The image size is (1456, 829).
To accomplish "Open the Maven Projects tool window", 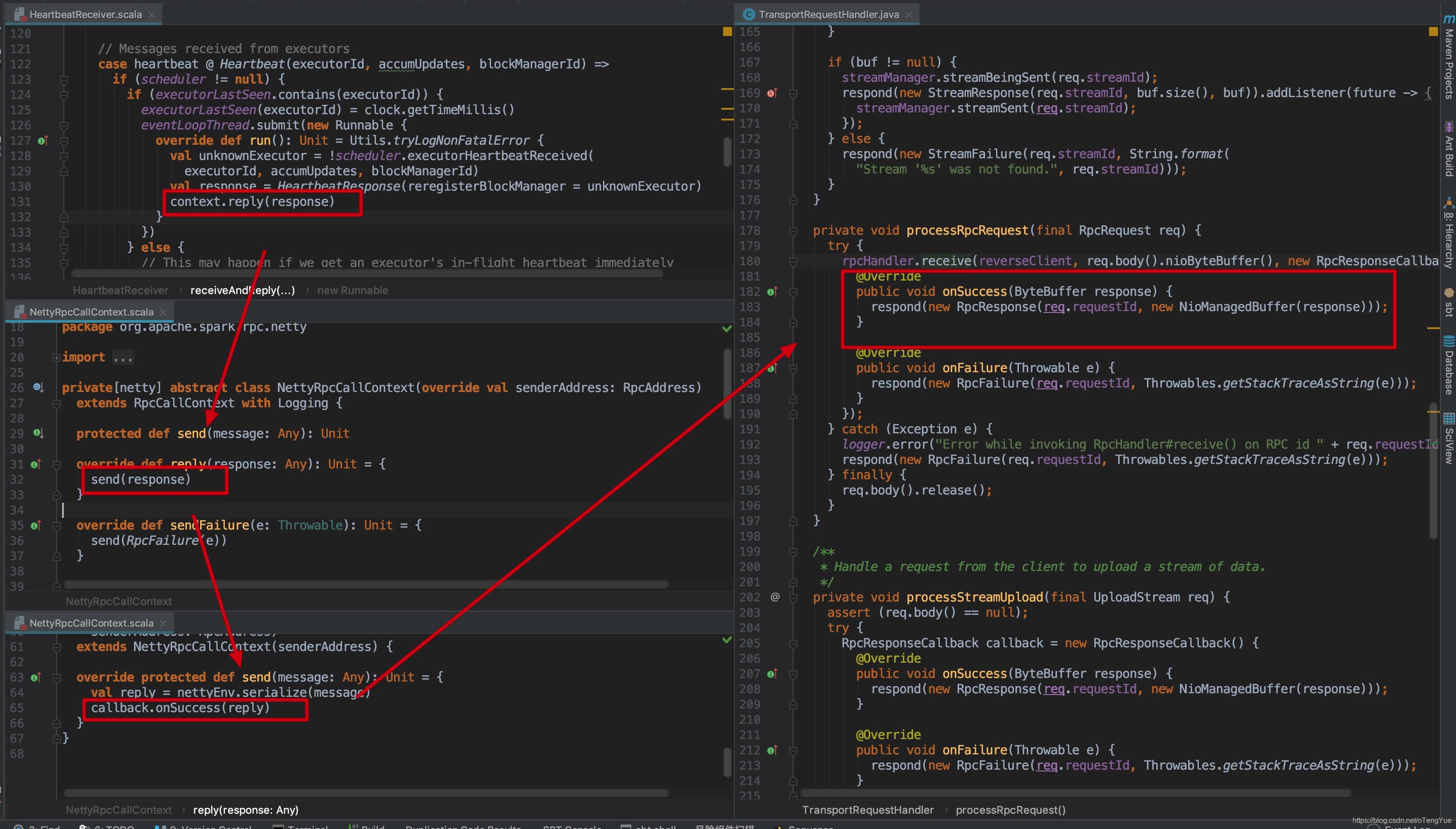I will tap(1449, 57).
